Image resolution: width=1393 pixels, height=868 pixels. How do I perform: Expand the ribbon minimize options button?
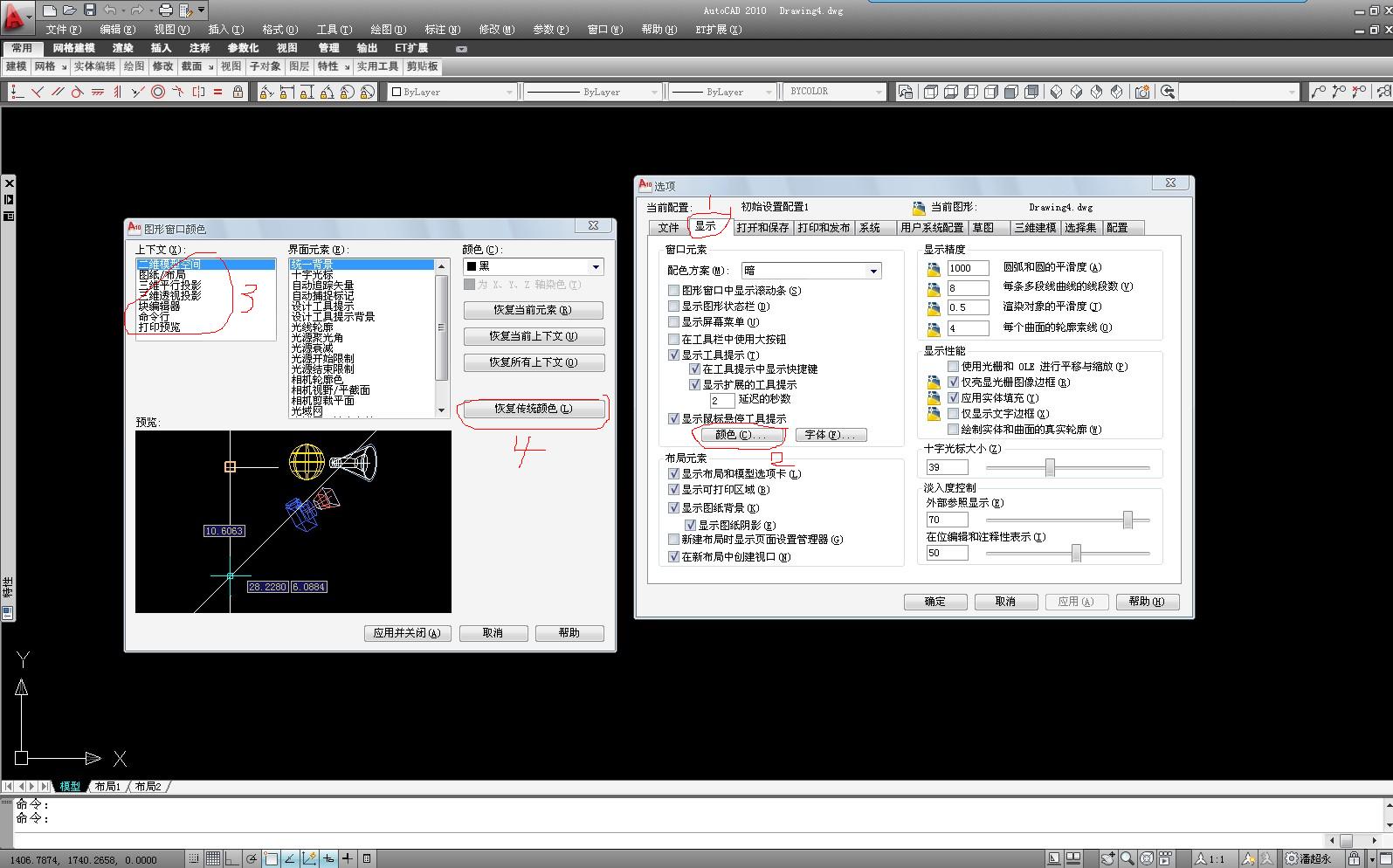click(462, 49)
